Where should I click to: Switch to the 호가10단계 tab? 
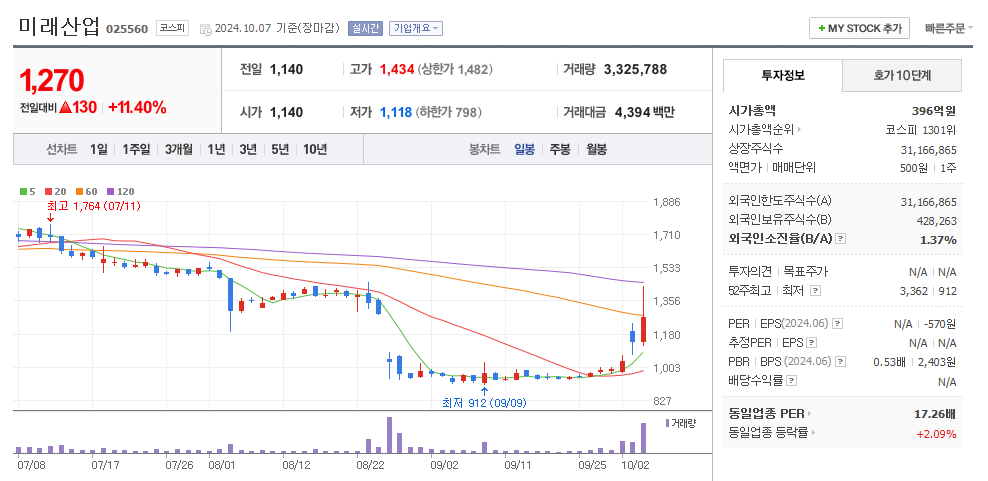click(902, 76)
